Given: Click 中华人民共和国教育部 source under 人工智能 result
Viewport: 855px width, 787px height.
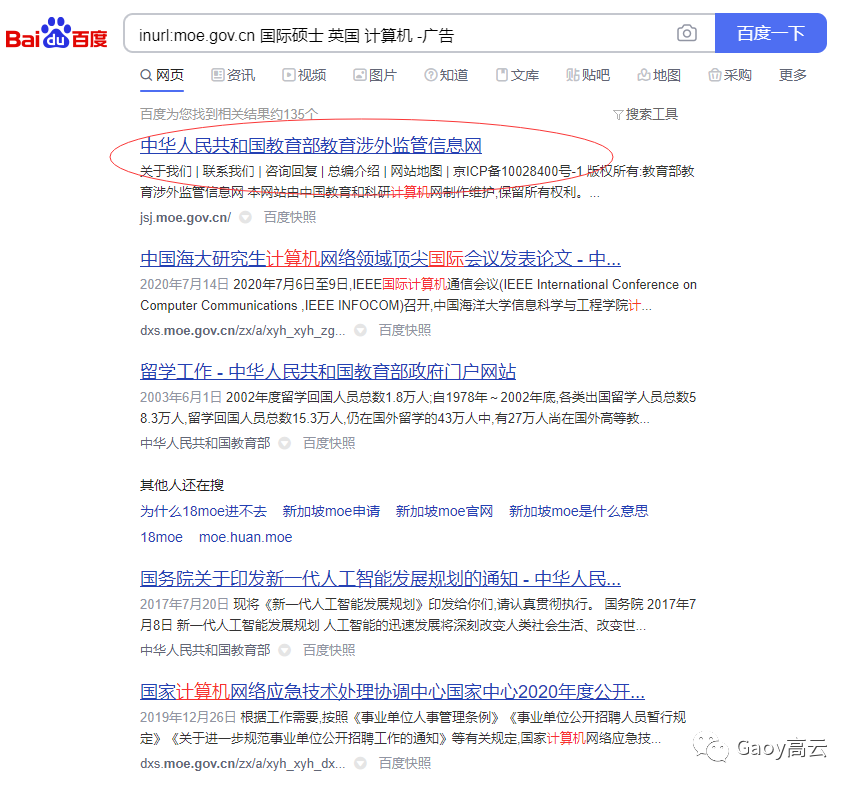Looking at the screenshot, I should (205, 650).
